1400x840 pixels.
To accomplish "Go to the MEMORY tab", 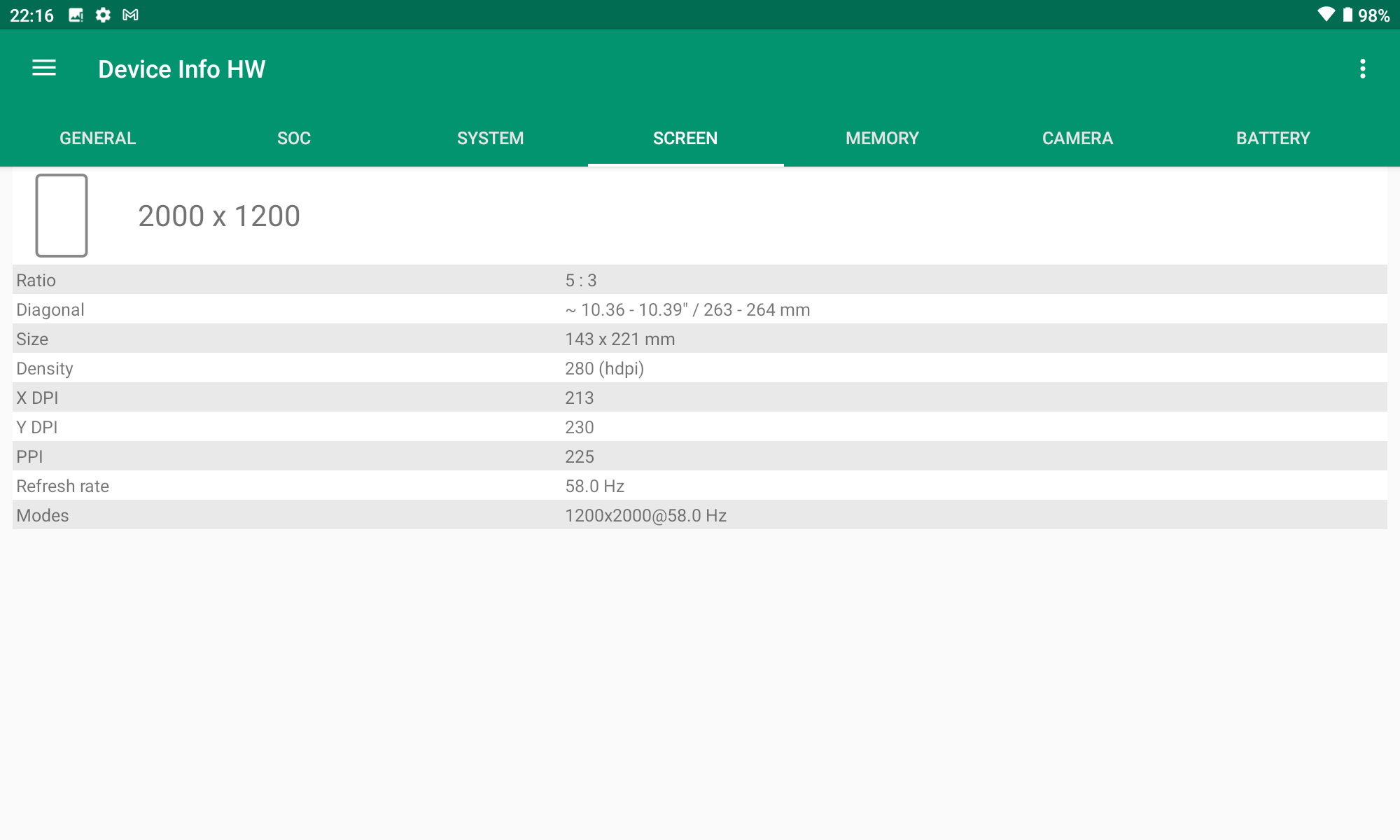I will (882, 138).
